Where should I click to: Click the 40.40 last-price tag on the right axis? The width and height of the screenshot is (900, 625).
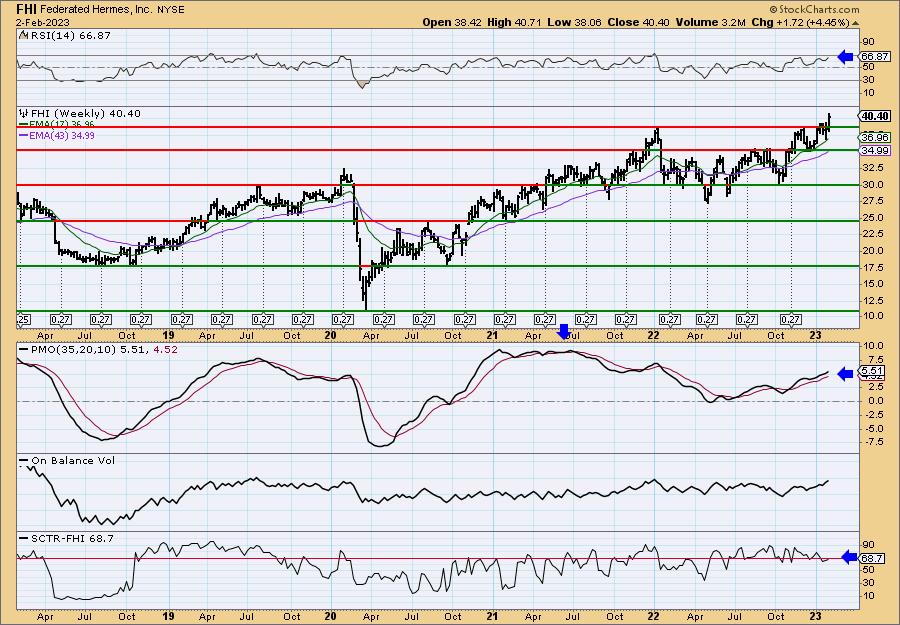pyautogui.click(x=876, y=116)
